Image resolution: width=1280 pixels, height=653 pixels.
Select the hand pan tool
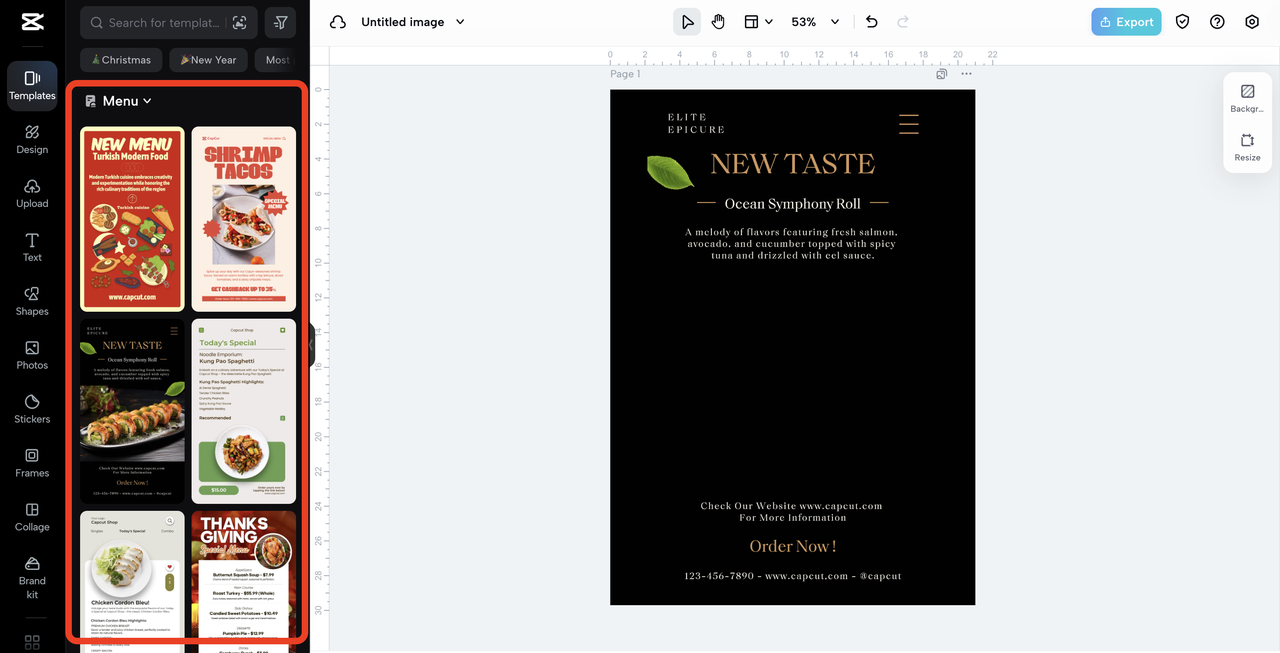coord(718,22)
